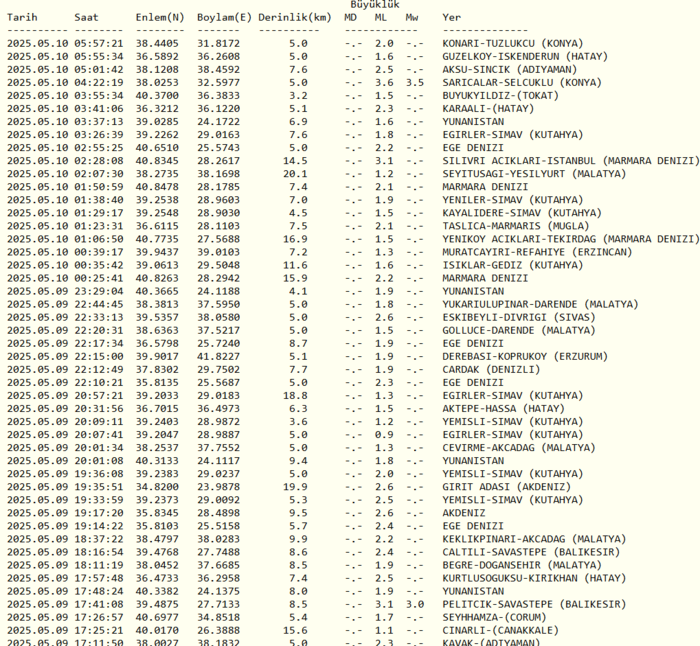
Task: Click the Boylam(E) column header
Action: [225, 17]
